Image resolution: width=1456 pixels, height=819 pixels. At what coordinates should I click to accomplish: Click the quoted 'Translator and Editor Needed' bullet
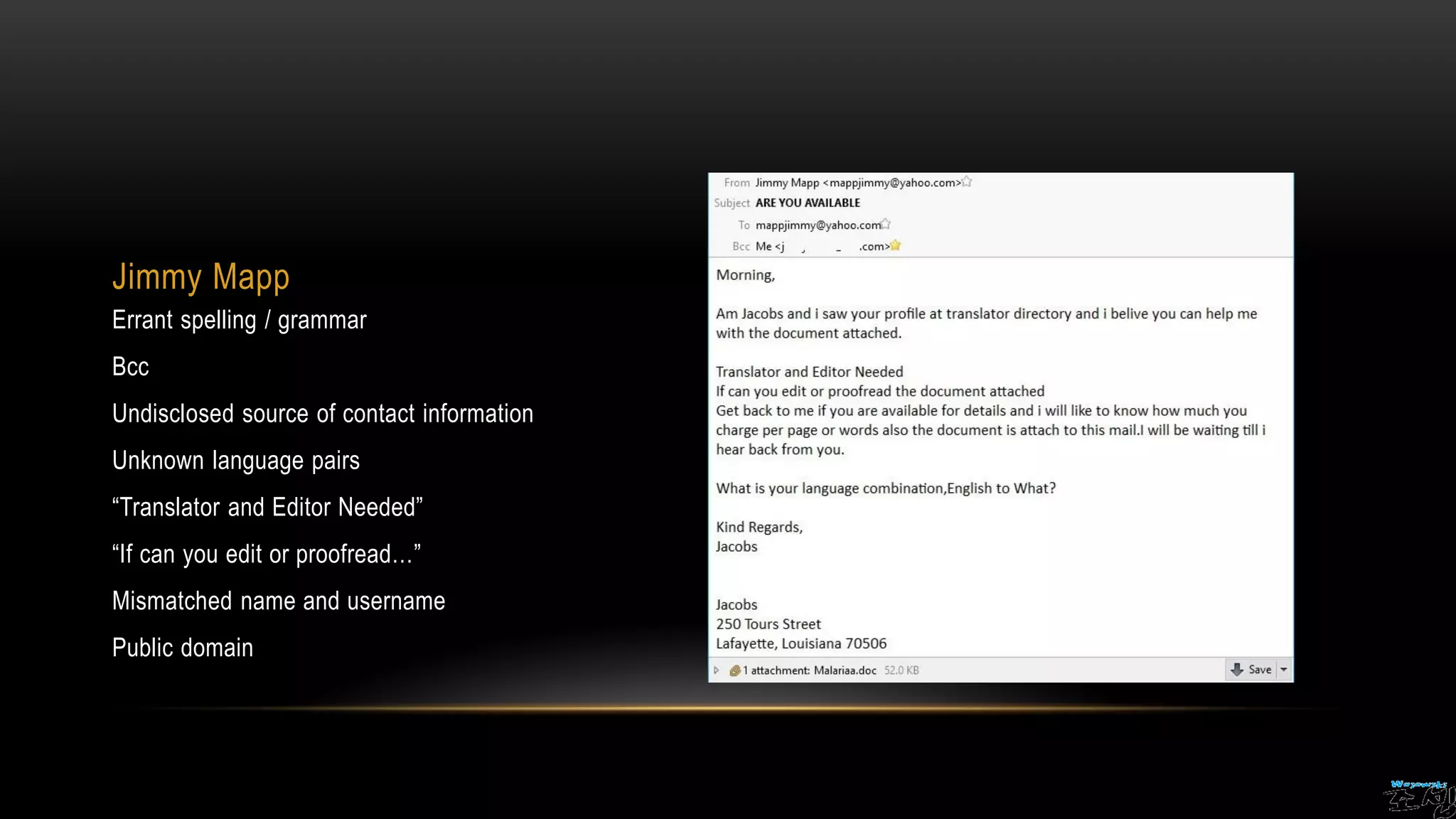267,507
